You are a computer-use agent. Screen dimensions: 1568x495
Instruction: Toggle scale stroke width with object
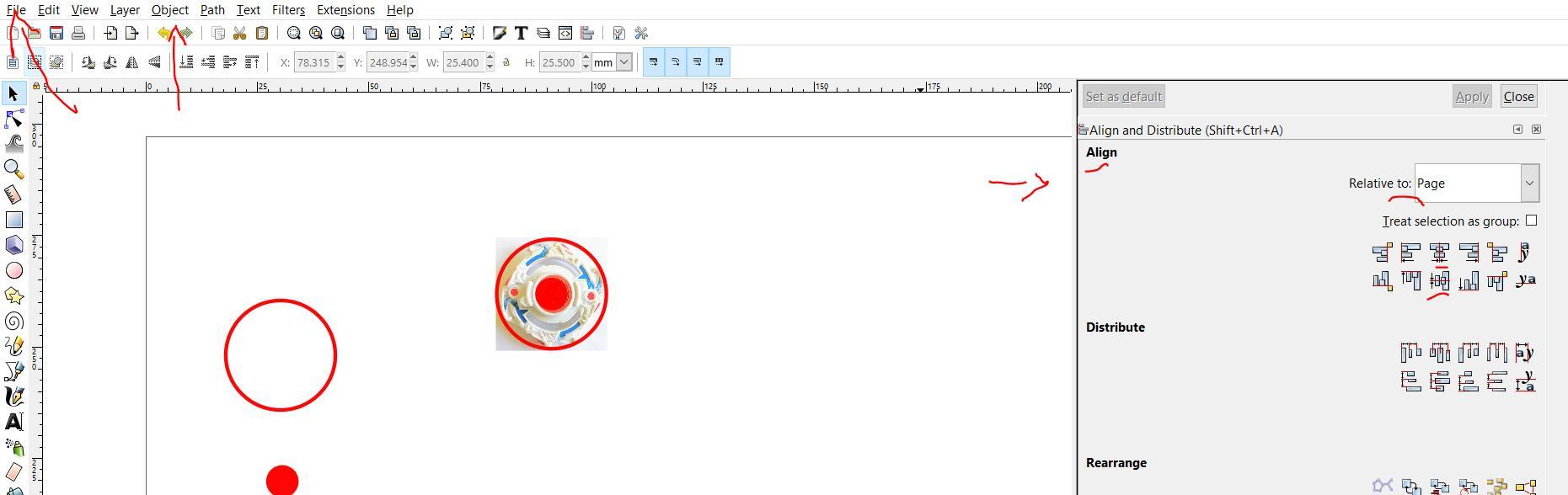pos(654,62)
